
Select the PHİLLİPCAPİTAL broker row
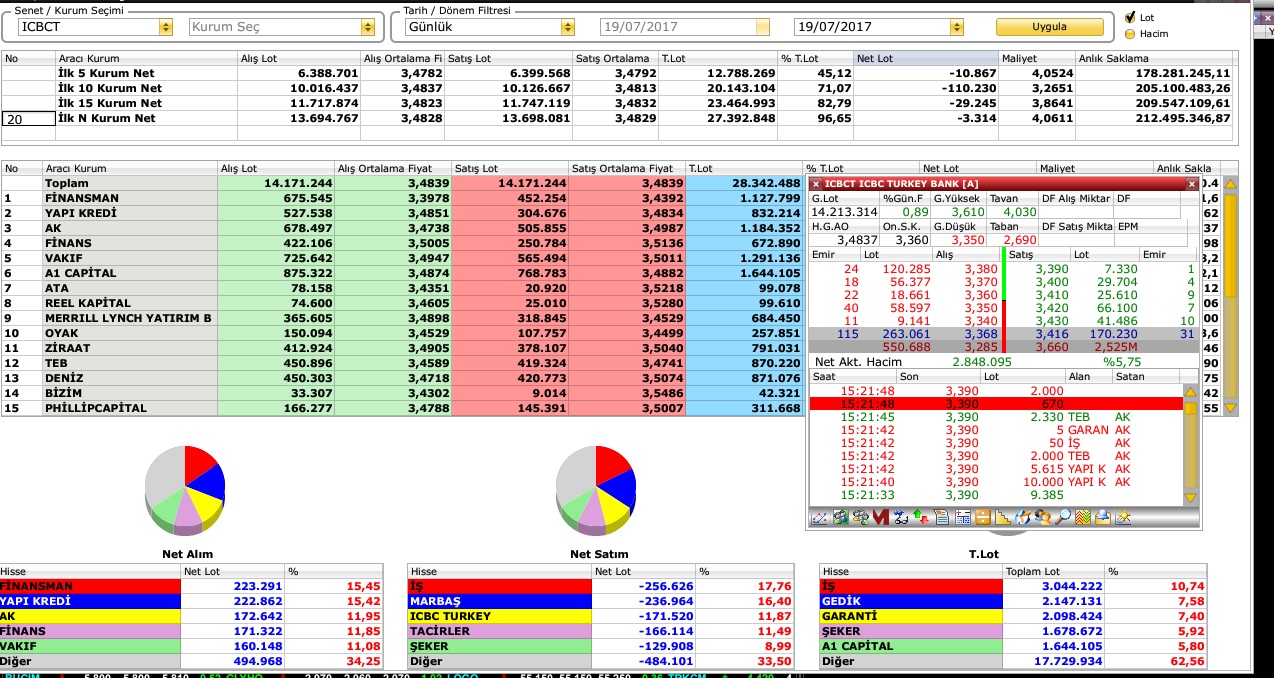click(402, 408)
